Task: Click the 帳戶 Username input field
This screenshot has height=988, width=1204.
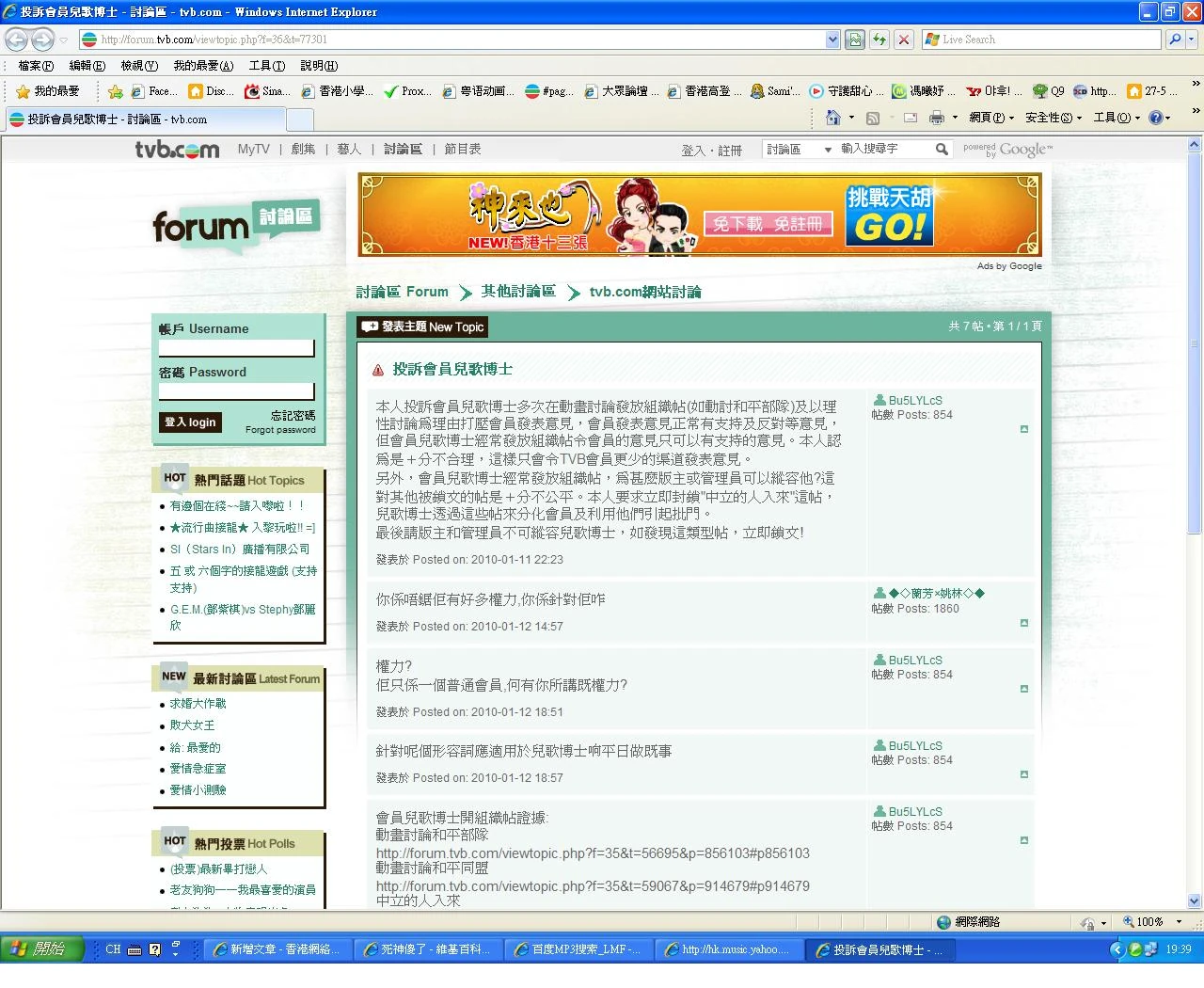Action: tap(237, 347)
